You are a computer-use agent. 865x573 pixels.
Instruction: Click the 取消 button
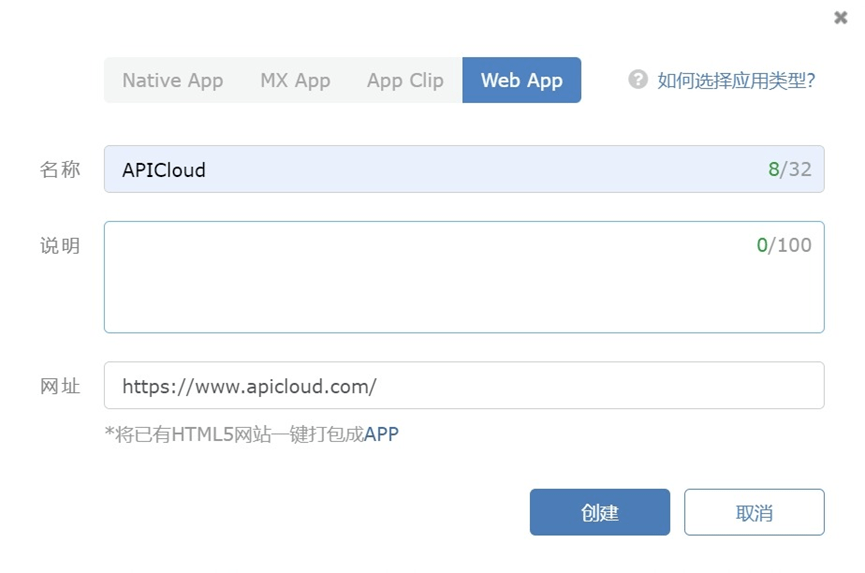(x=754, y=512)
